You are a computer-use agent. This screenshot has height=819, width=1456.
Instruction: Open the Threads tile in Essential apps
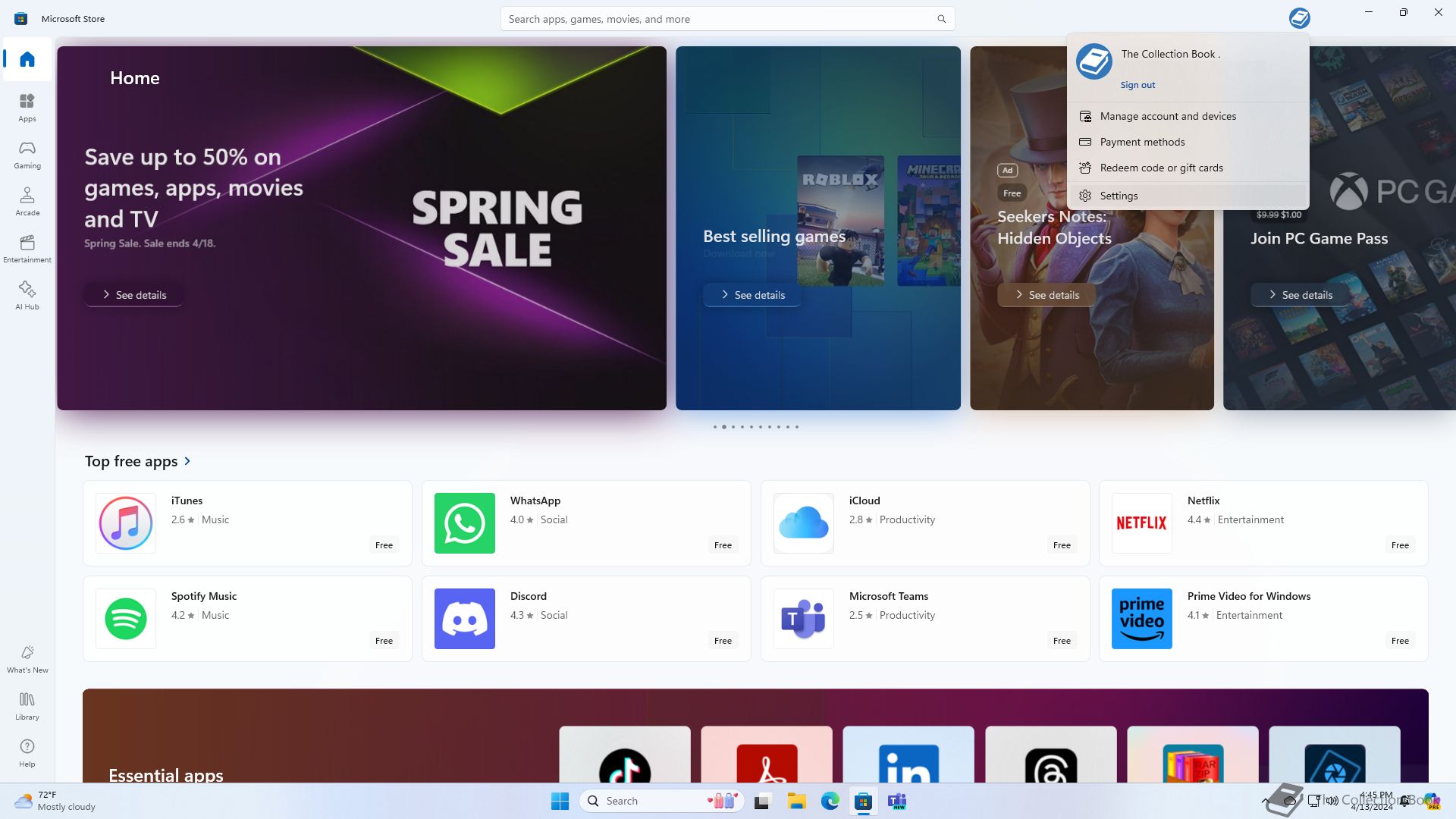(x=1051, y=755)
